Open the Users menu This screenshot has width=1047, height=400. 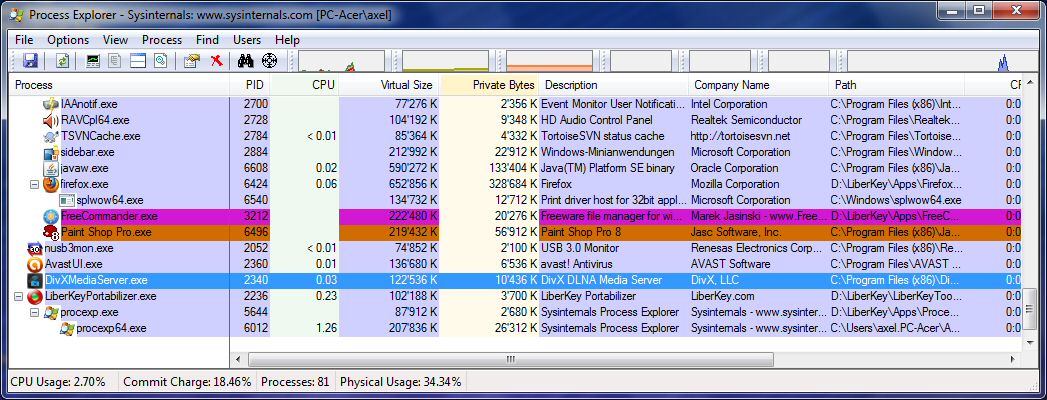[x=247, y=40]
